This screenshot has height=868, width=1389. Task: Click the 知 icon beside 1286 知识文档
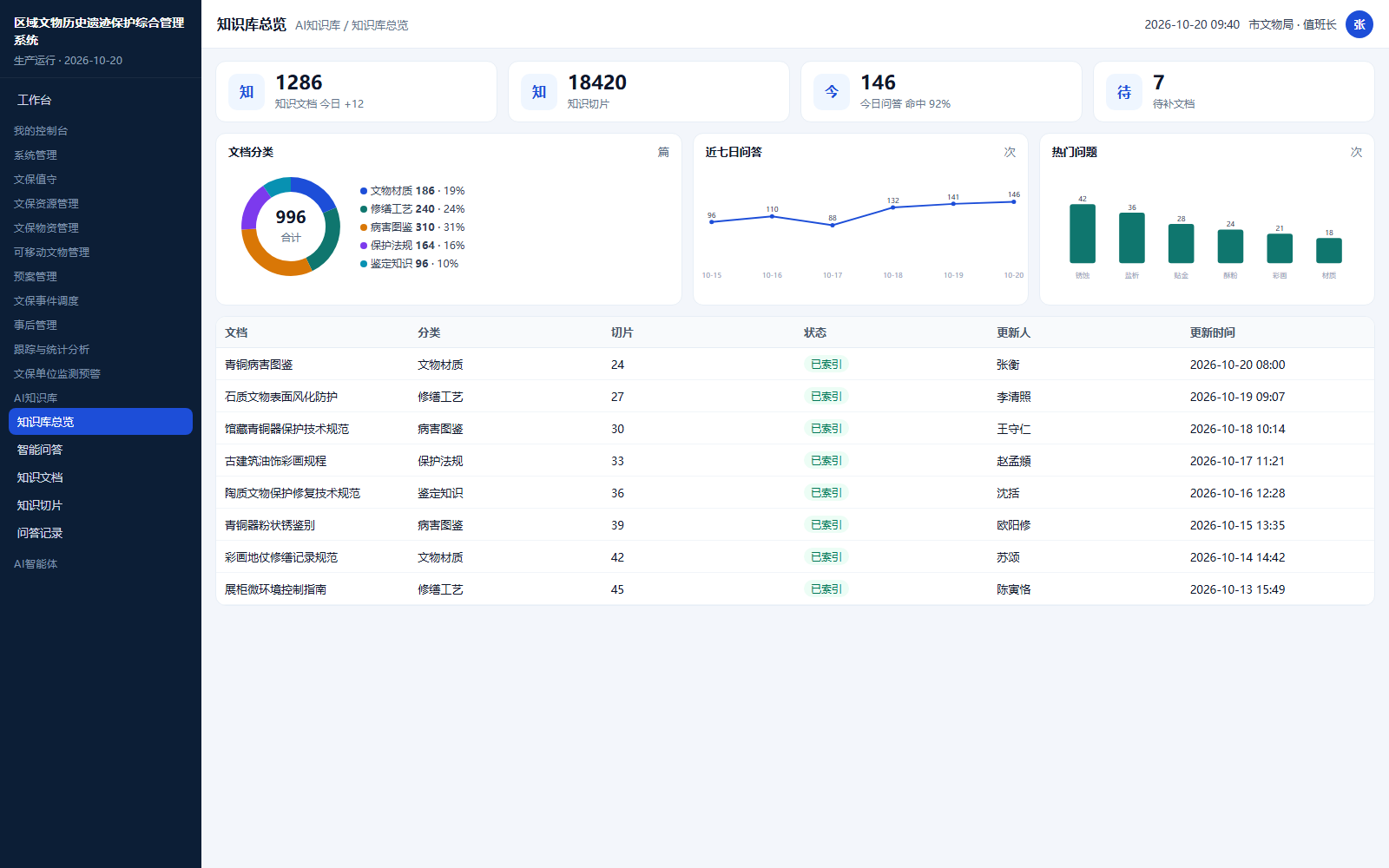coord(247,92)
